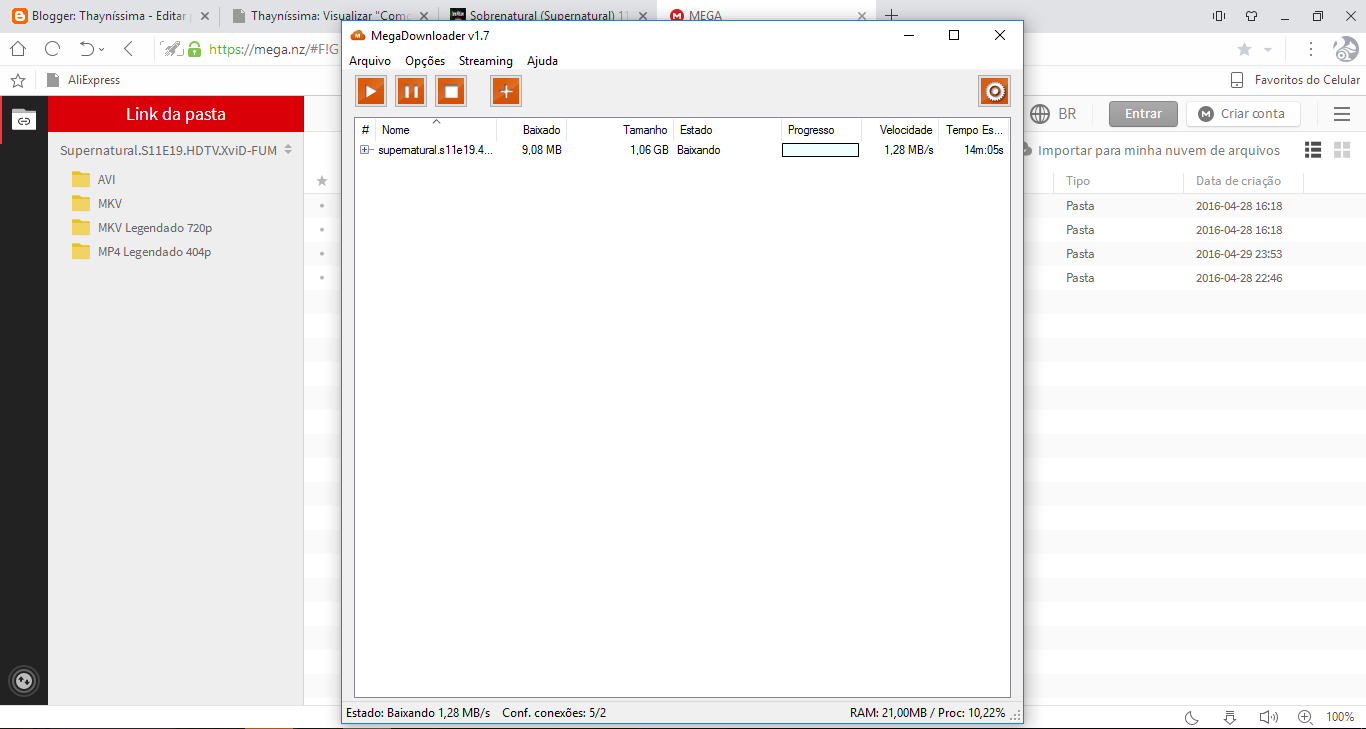Open the AVI folder in tree
The height and width of the screenshot is (729, 1366).
click(95, 180)
